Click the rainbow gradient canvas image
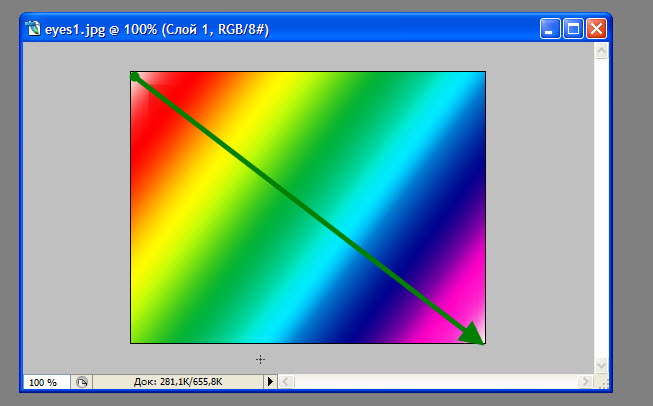Image resolution: width=653 pixels, height=406 pixels. pos(308,207)
